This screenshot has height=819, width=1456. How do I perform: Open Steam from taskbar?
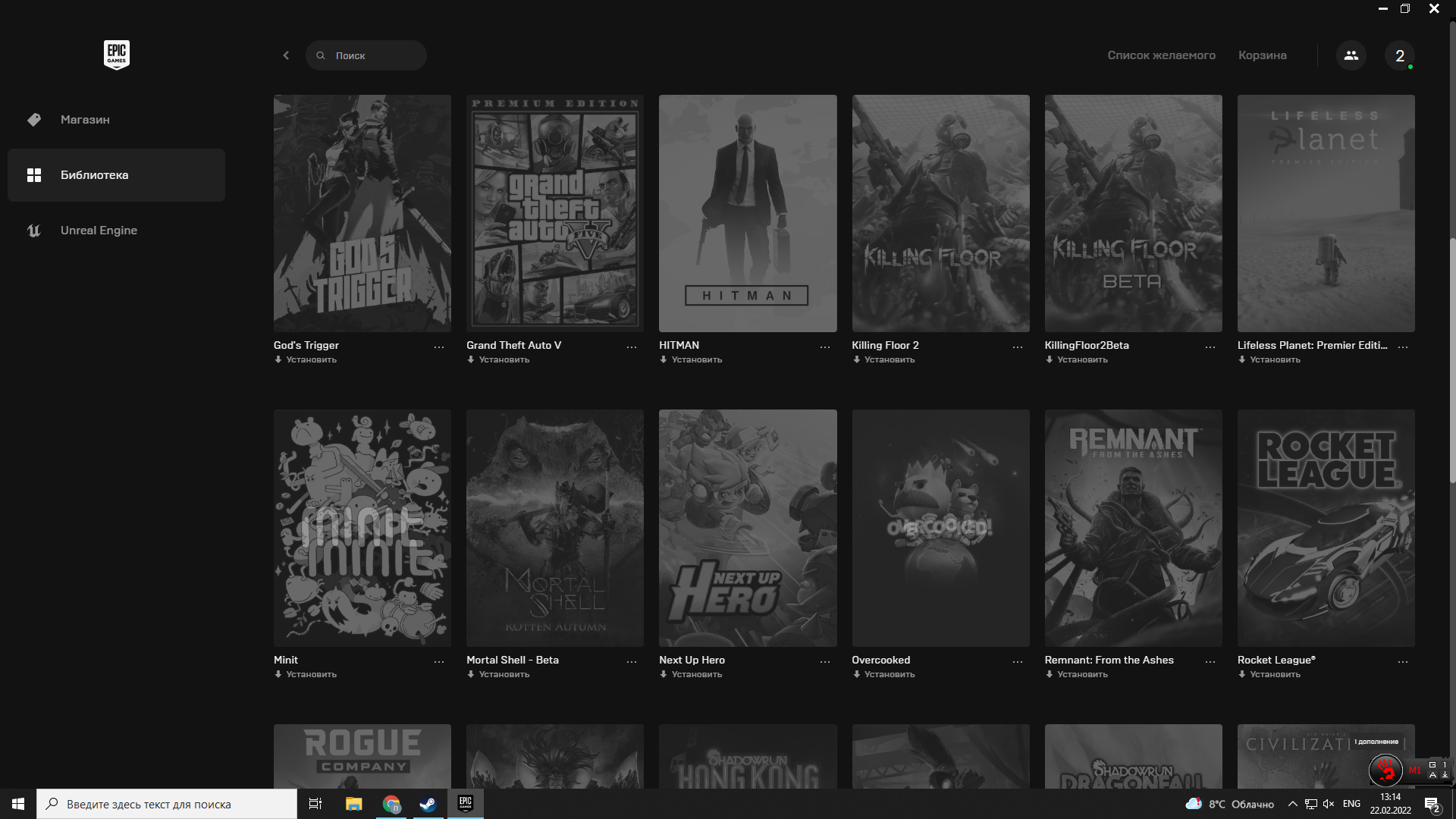point(428,804)
